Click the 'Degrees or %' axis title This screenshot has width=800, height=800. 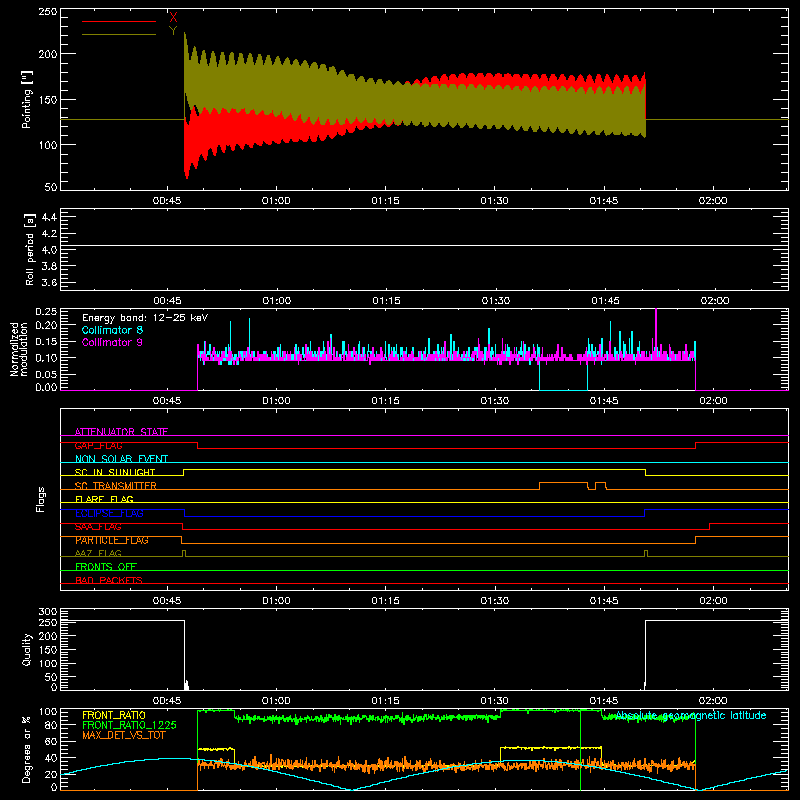[27, 750]
